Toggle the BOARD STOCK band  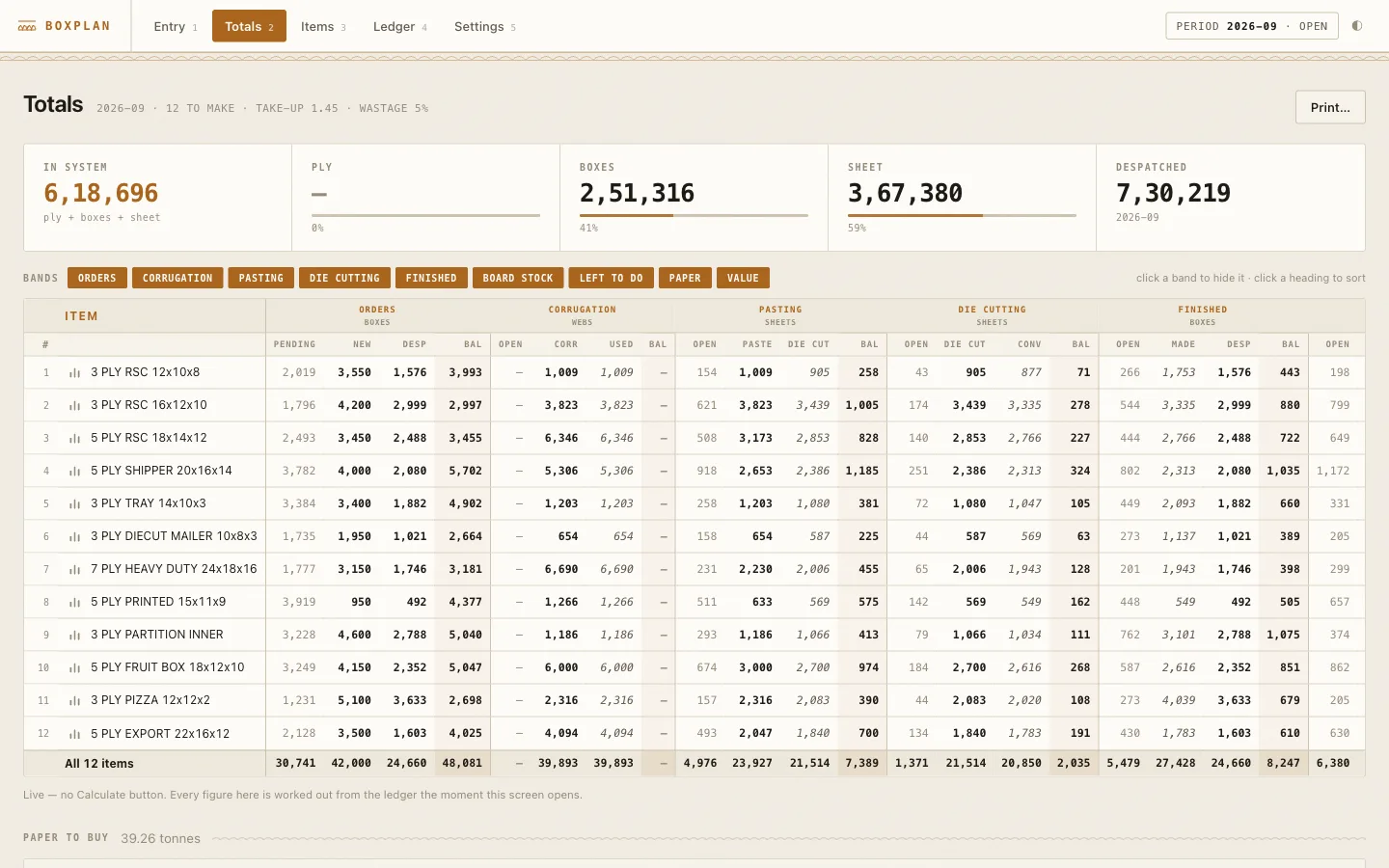click(518, 278)
